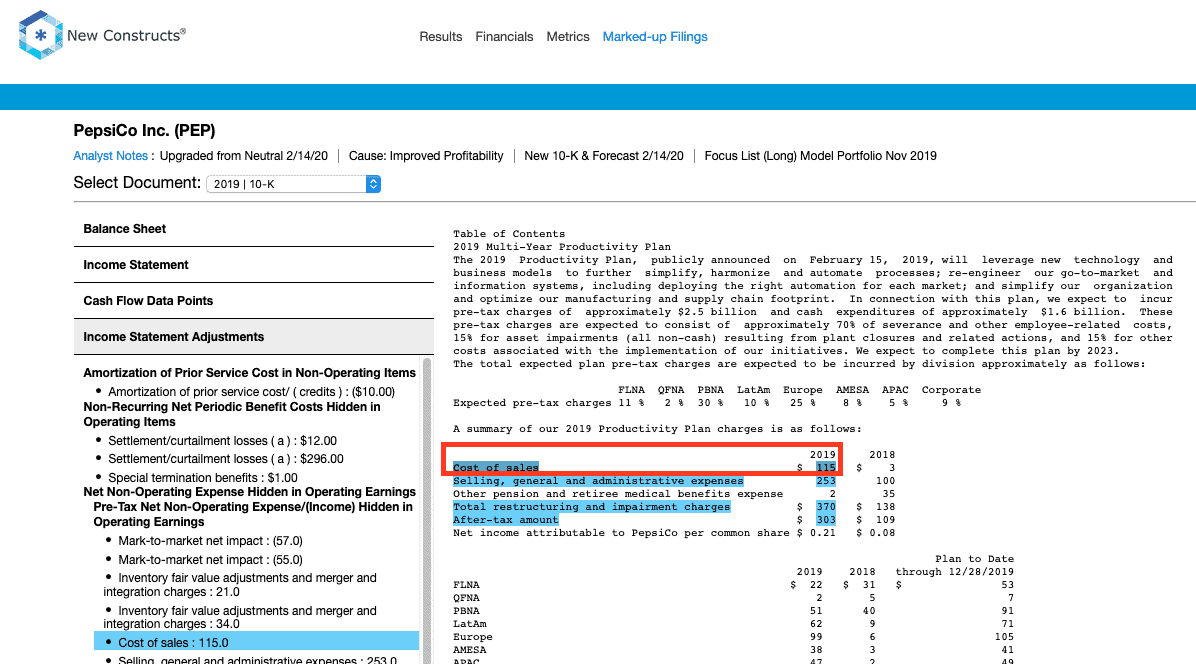Select the Marked-up Filings tab

coord(655,37)
